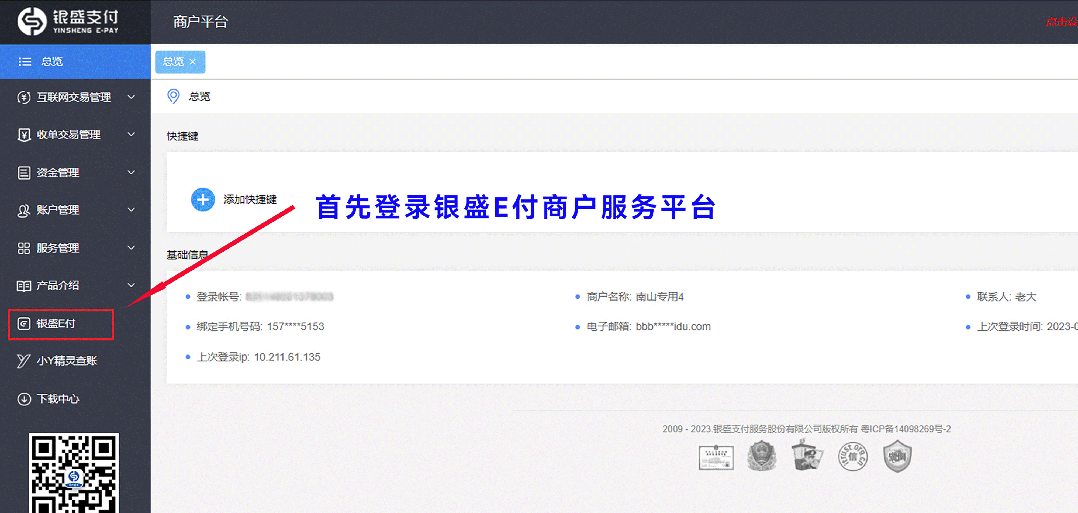Screen dimensions: 1078x513
Task: Click the 添加快捷键 link
Action: pyautogui.click(x=250, y=200)
